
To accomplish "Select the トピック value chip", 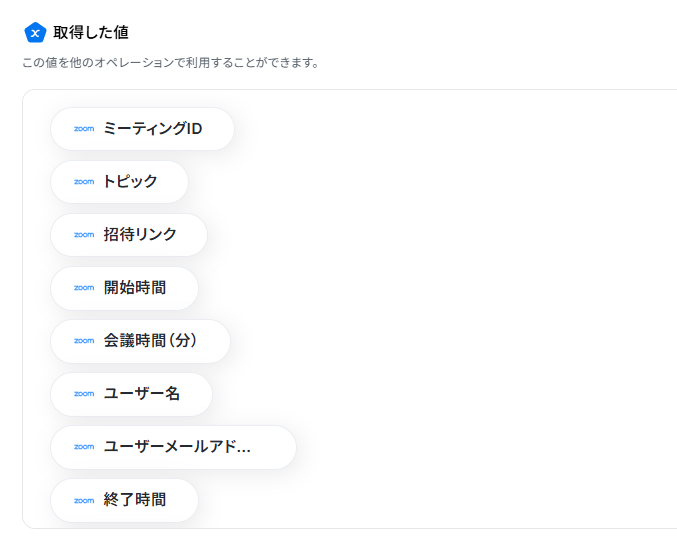I will [x=120, y=182].
